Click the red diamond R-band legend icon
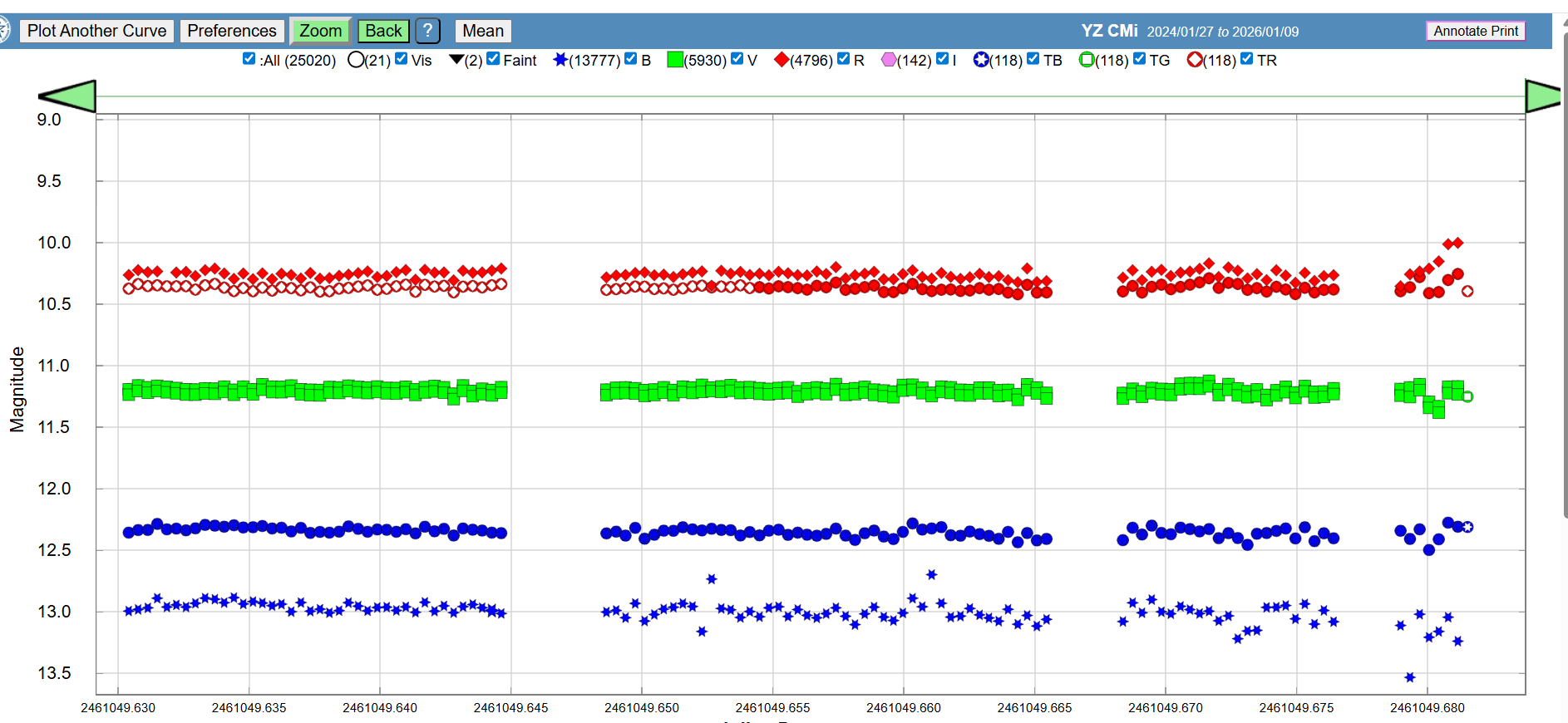The height and width of the screenshot is (723, 1568). (781, 60)
